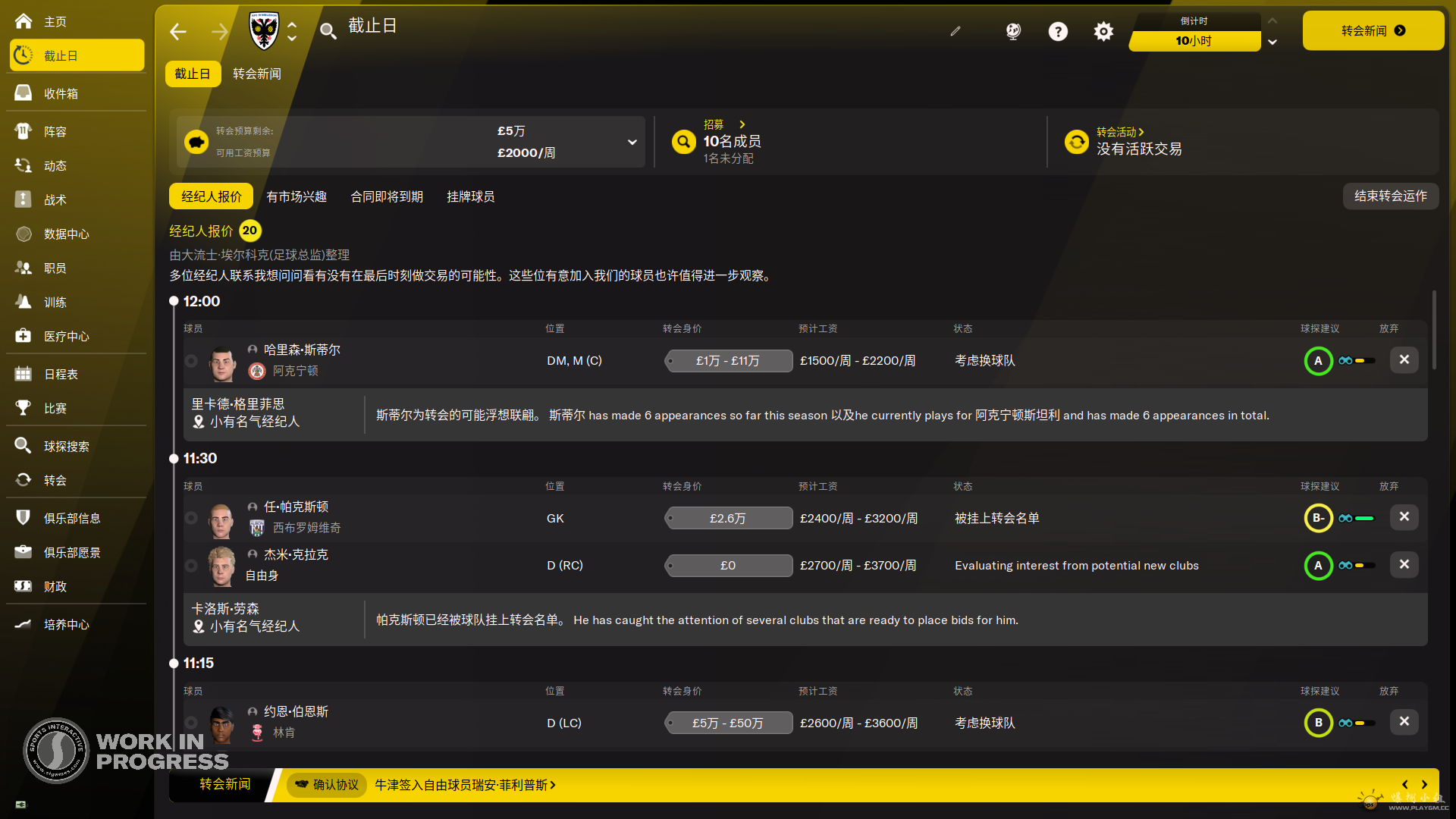Open news 牛津签入自由球员瑞安·菲利普斯
This screenshot has height=819, width=1456.
(x=465, y=785)
